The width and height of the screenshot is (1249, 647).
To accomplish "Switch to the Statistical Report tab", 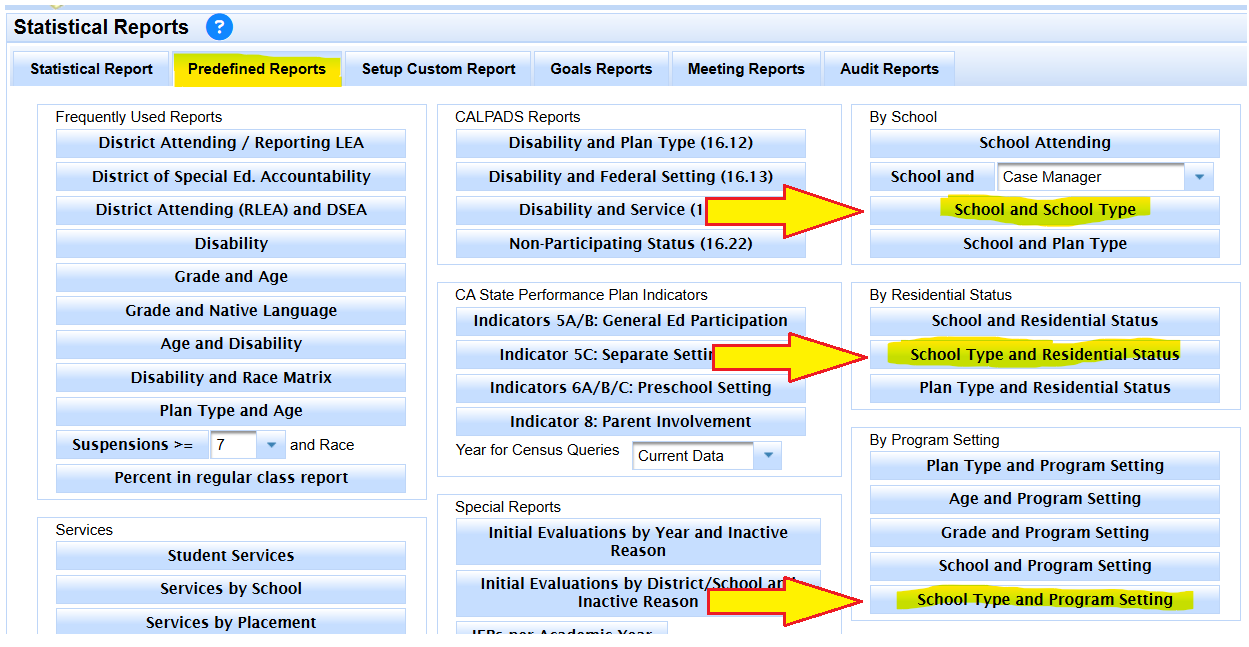I will point(91,69).
